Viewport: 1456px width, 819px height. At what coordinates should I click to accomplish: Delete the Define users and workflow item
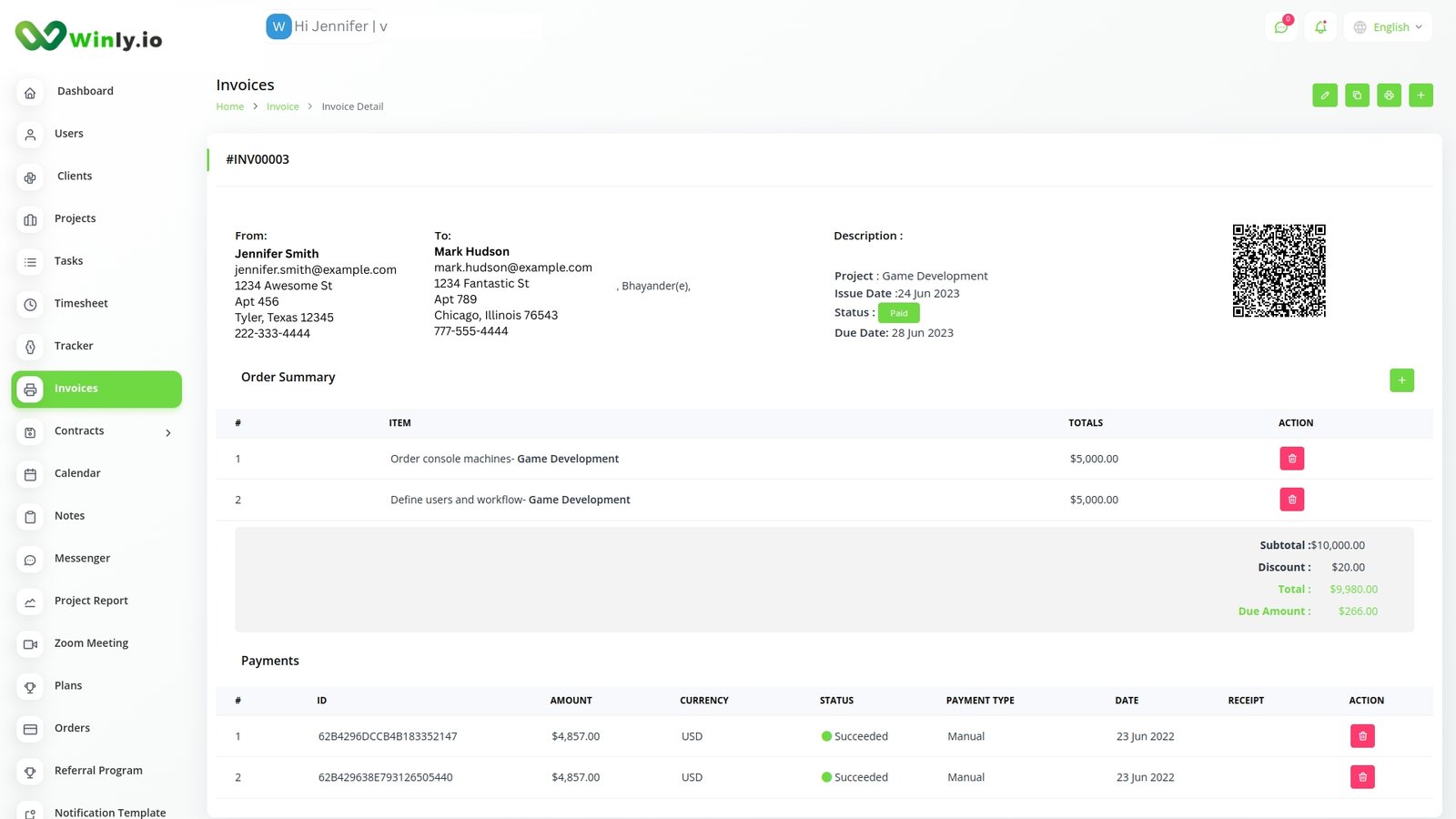click(1291, 500)
